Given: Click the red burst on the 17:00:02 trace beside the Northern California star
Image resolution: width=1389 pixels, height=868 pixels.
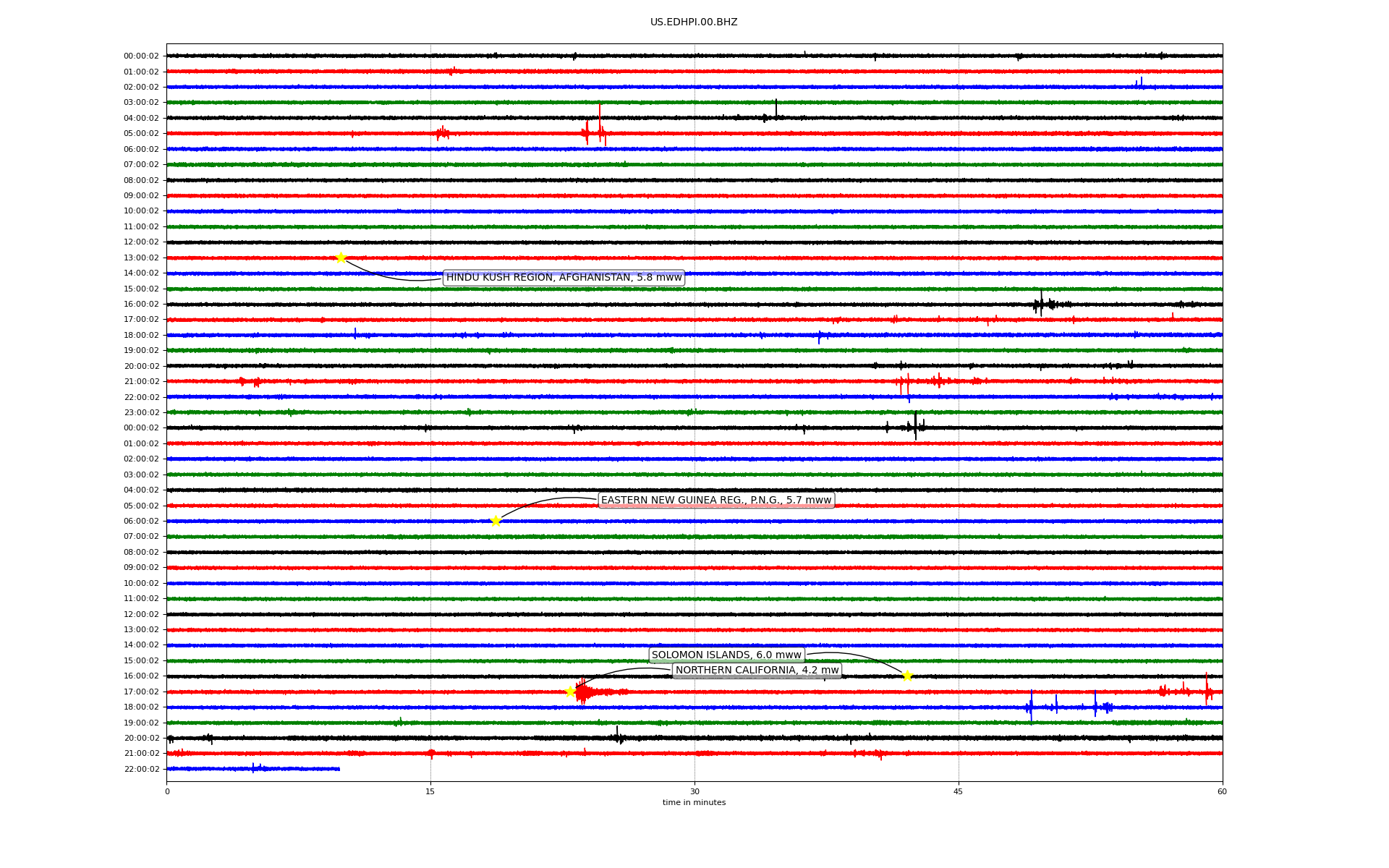Looking at the screenshot, I should [x=583, y=692].
